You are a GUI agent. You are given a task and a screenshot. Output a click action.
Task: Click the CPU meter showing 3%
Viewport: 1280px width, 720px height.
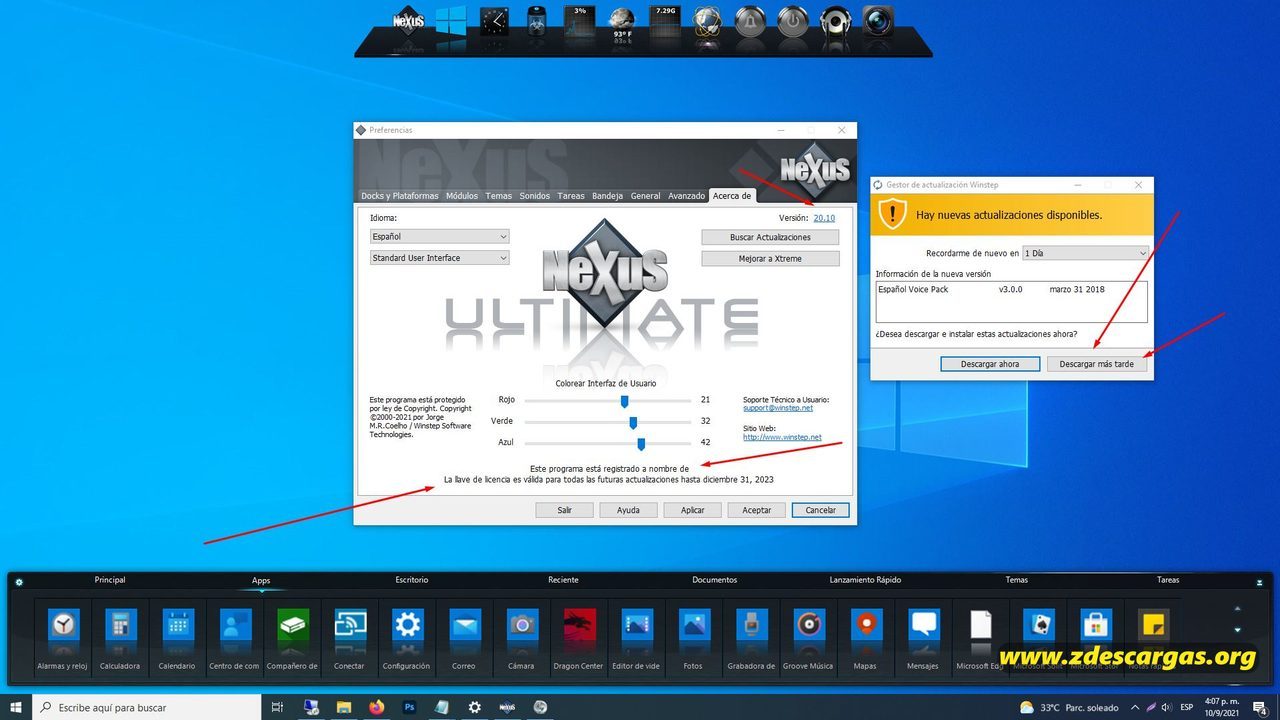point(579,21)
